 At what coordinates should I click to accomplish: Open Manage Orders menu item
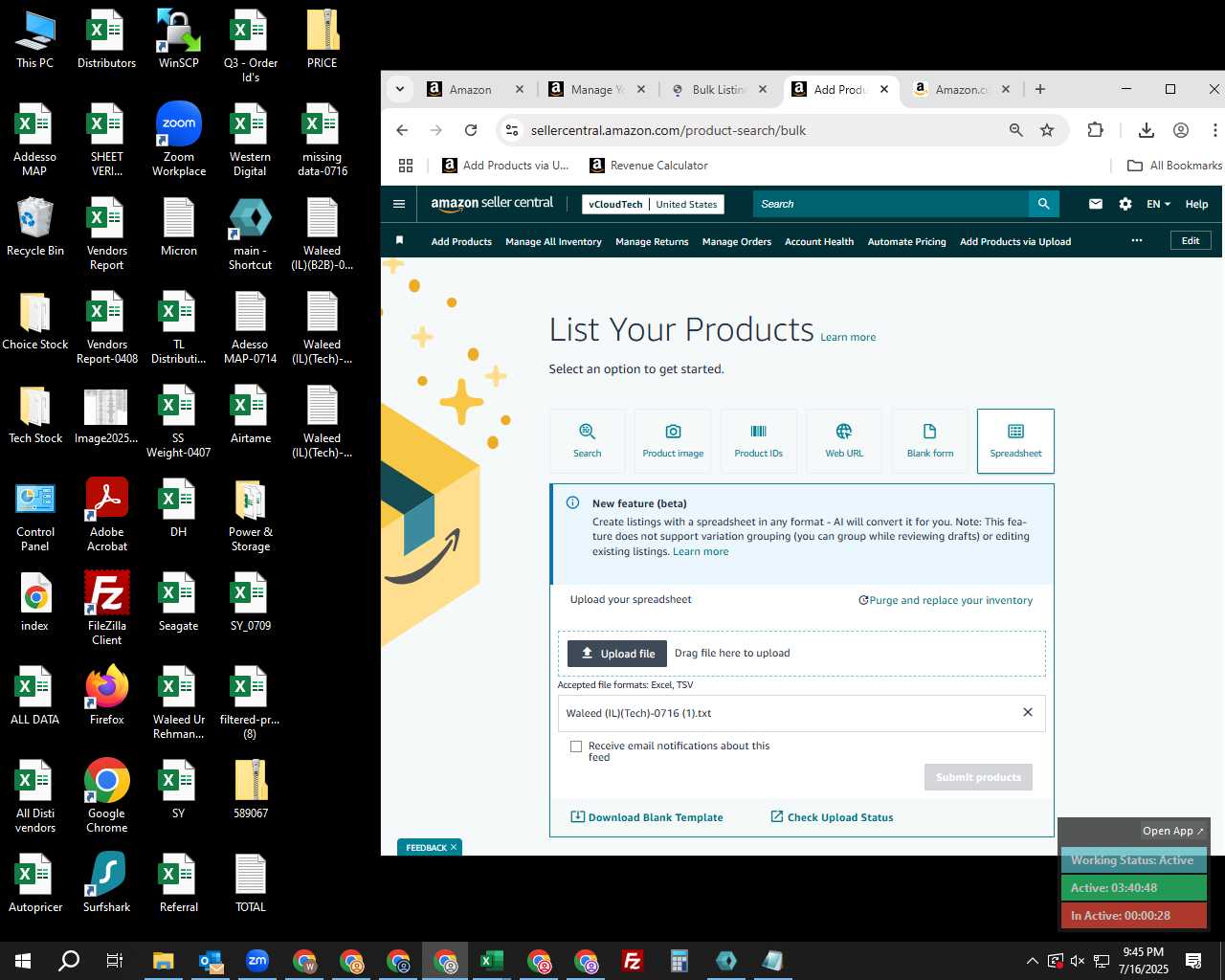click(737, 241)
